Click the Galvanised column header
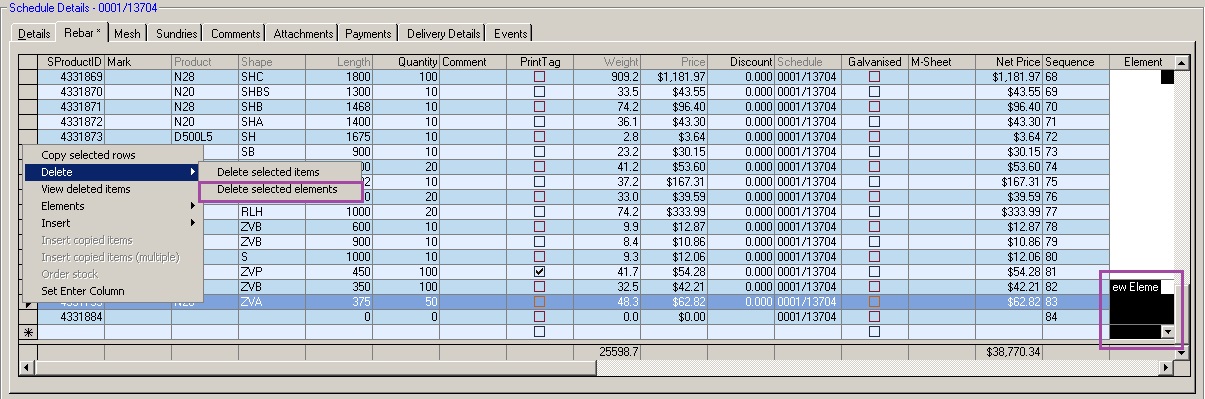Screen dimensions: 1205x399 pos(875,62)
